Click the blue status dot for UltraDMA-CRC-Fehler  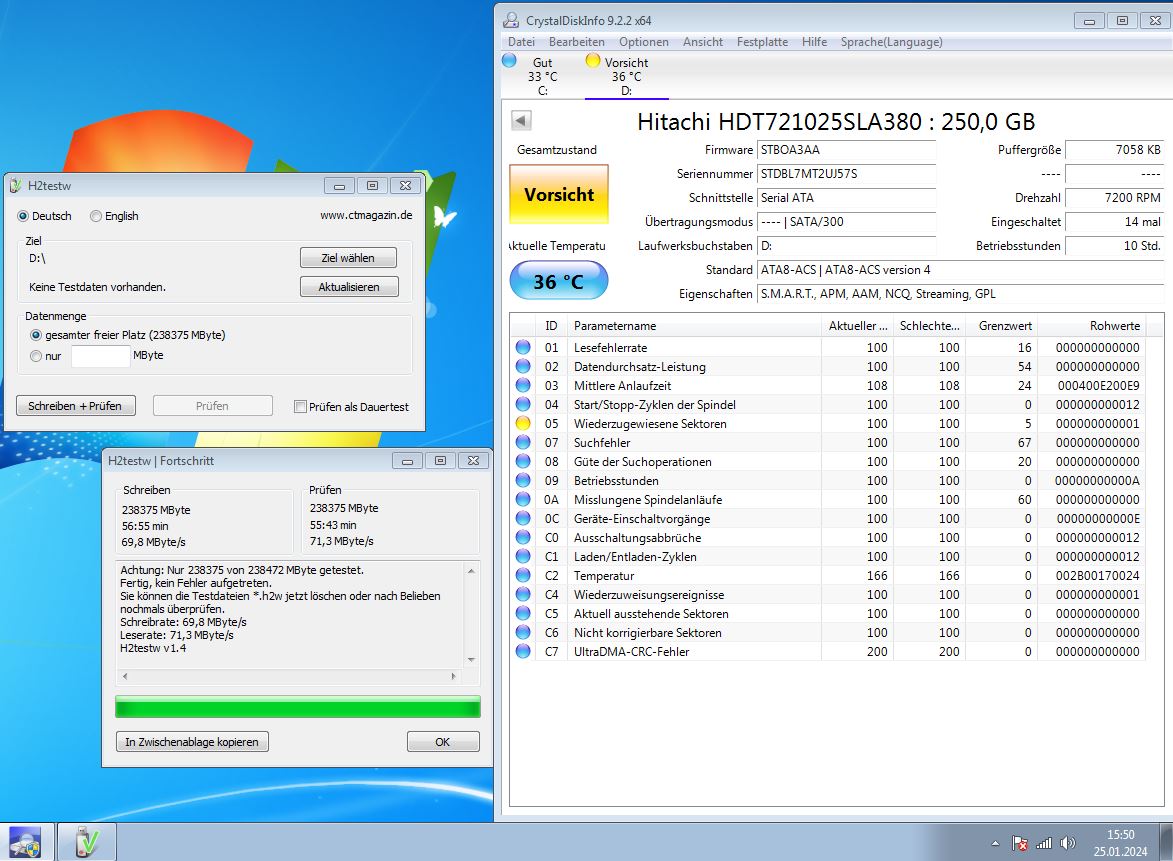point(523,652)
